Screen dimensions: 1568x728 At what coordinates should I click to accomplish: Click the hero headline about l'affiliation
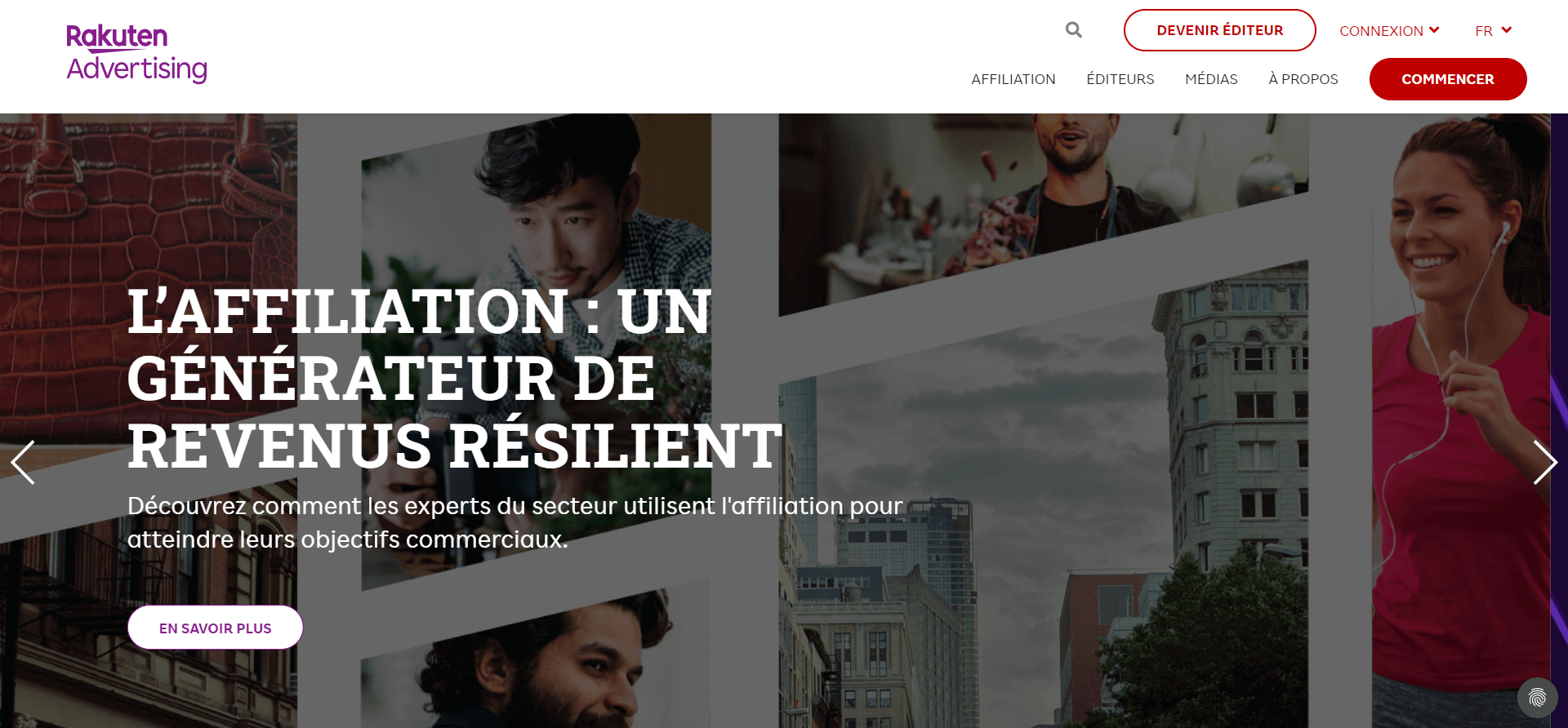(x=455, y=378)
